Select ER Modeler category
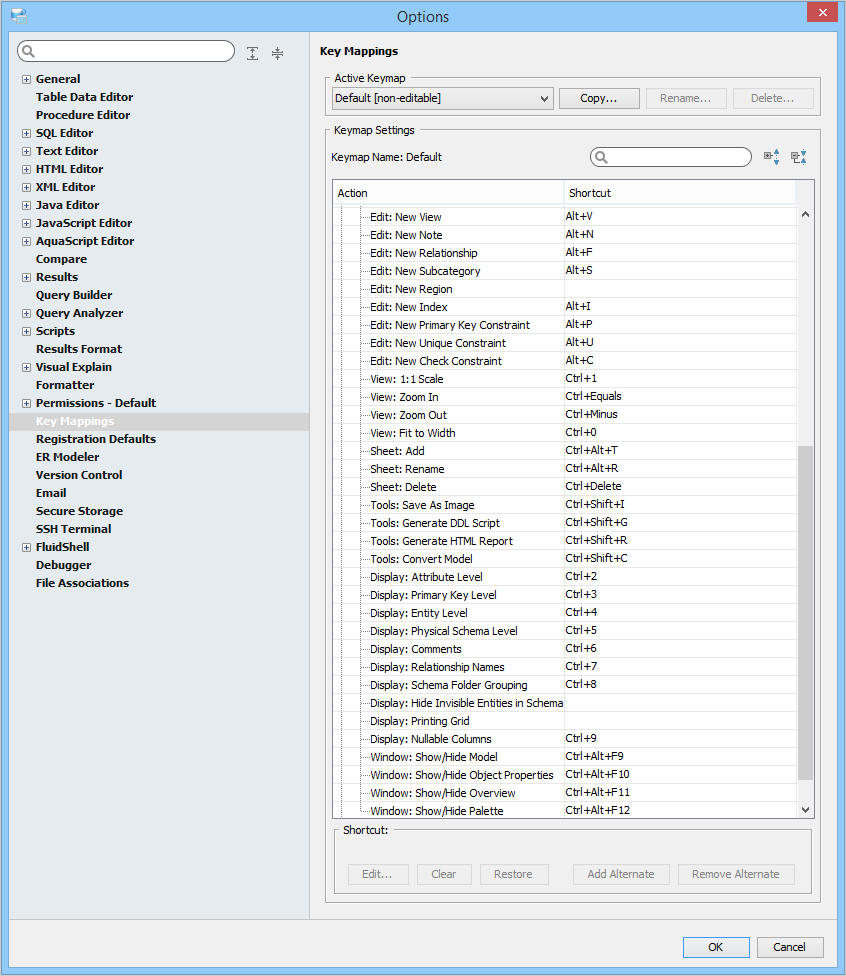 point(67,457)
